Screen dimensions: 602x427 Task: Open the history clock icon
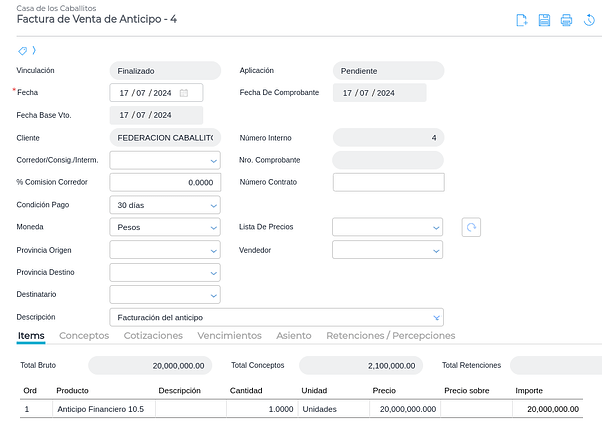pyautogui.click(x=589, y=20)
